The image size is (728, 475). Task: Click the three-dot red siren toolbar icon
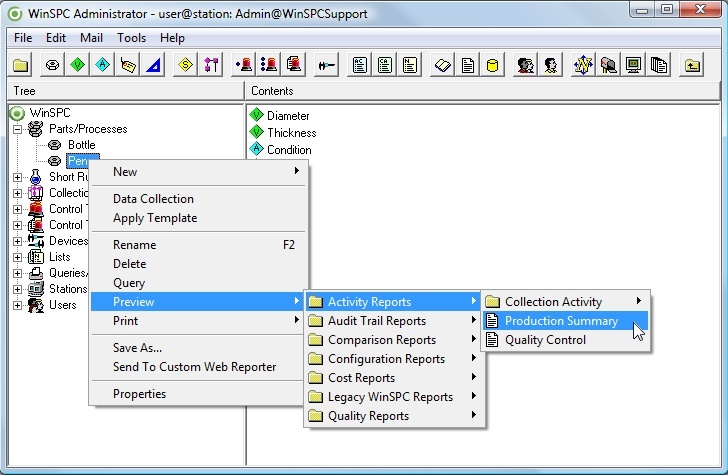(x=268, y=65)
